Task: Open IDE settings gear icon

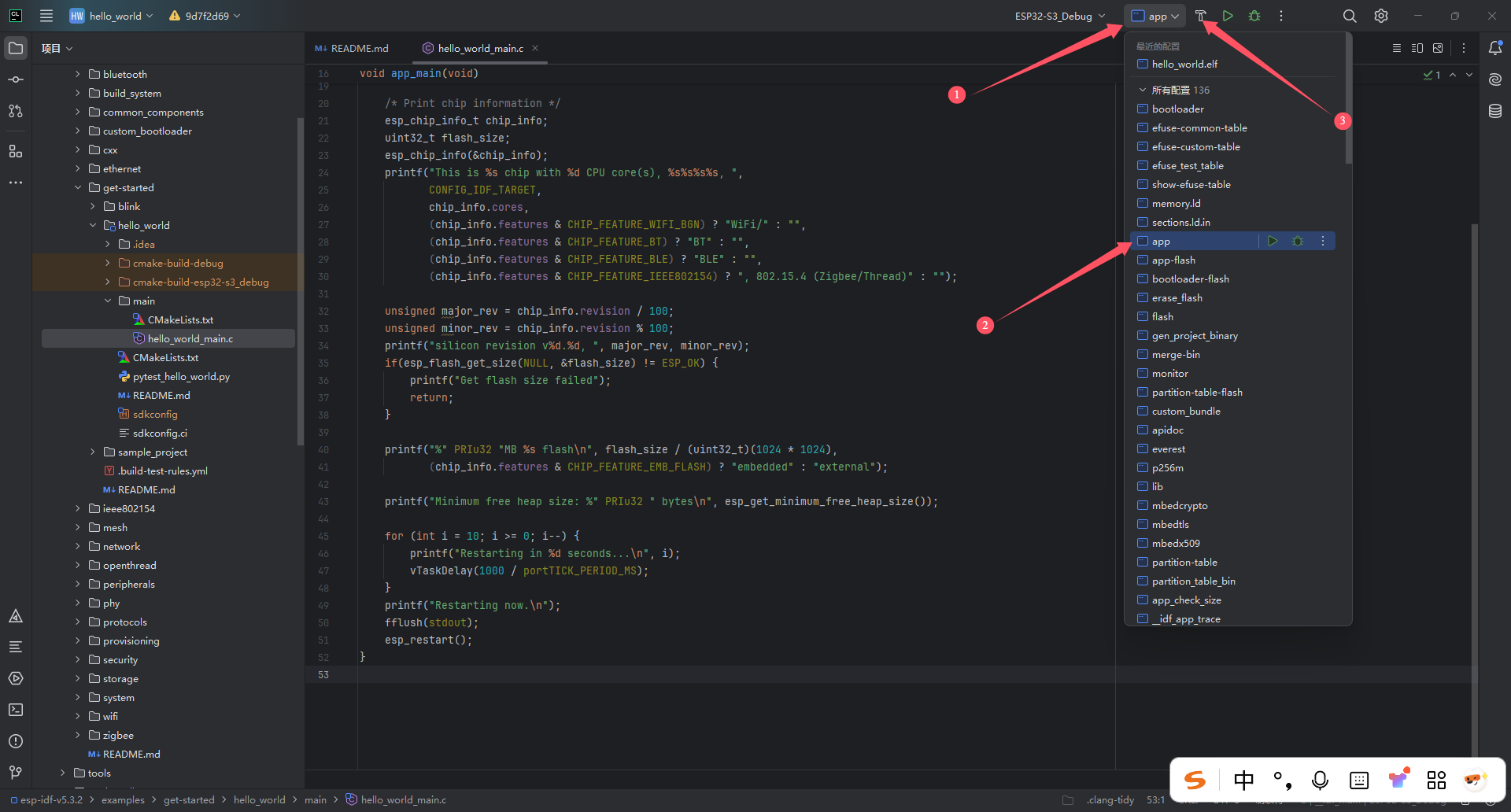Action: [1381, 16]
